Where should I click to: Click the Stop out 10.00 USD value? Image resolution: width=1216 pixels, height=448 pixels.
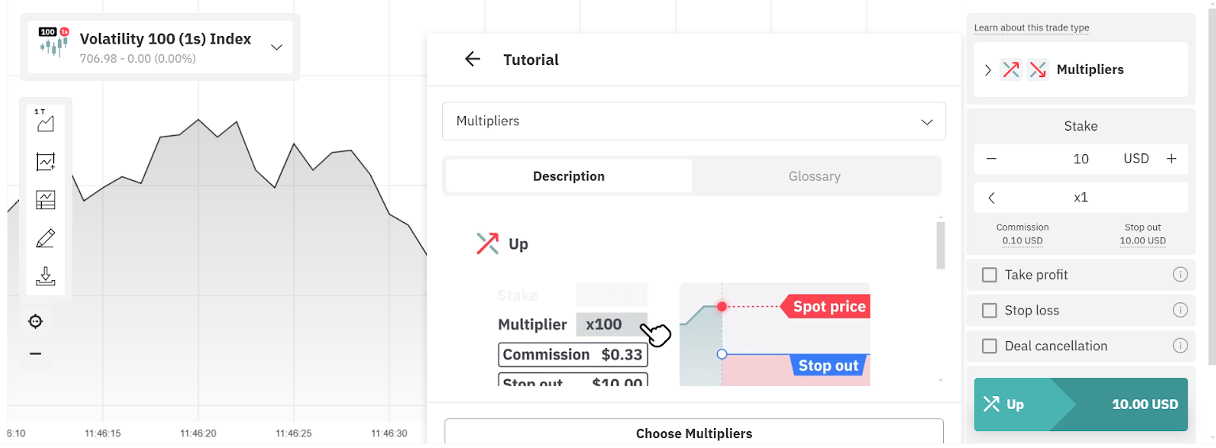(1142, 240)
